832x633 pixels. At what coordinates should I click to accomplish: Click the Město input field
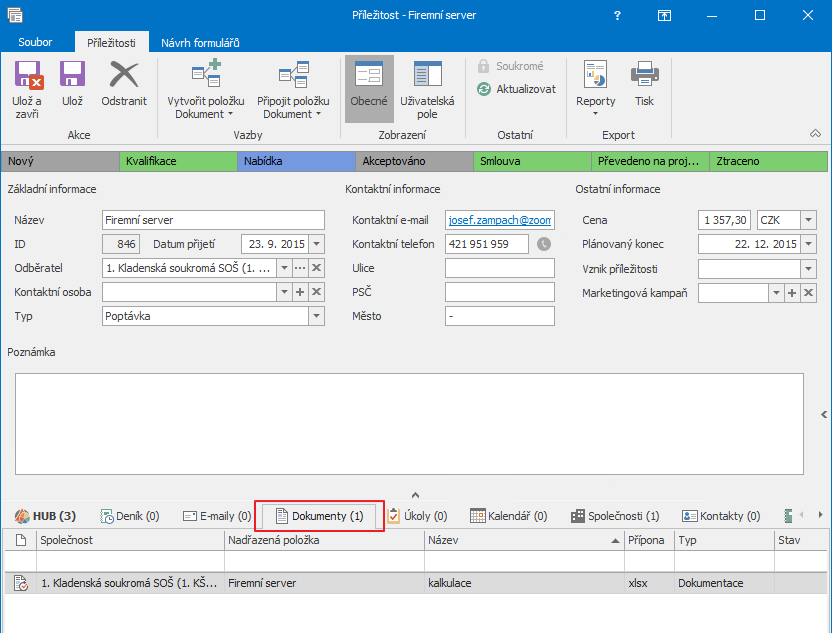point(500,316)
